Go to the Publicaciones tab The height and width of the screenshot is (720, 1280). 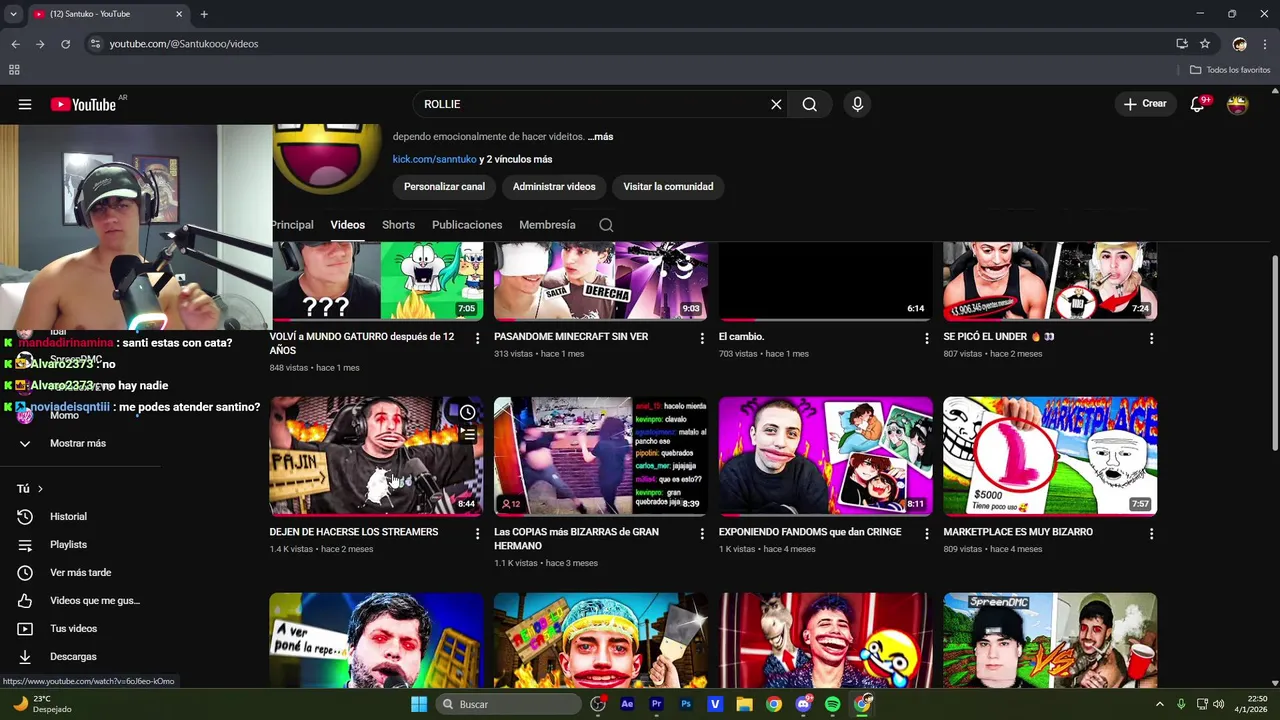(467, 225)
